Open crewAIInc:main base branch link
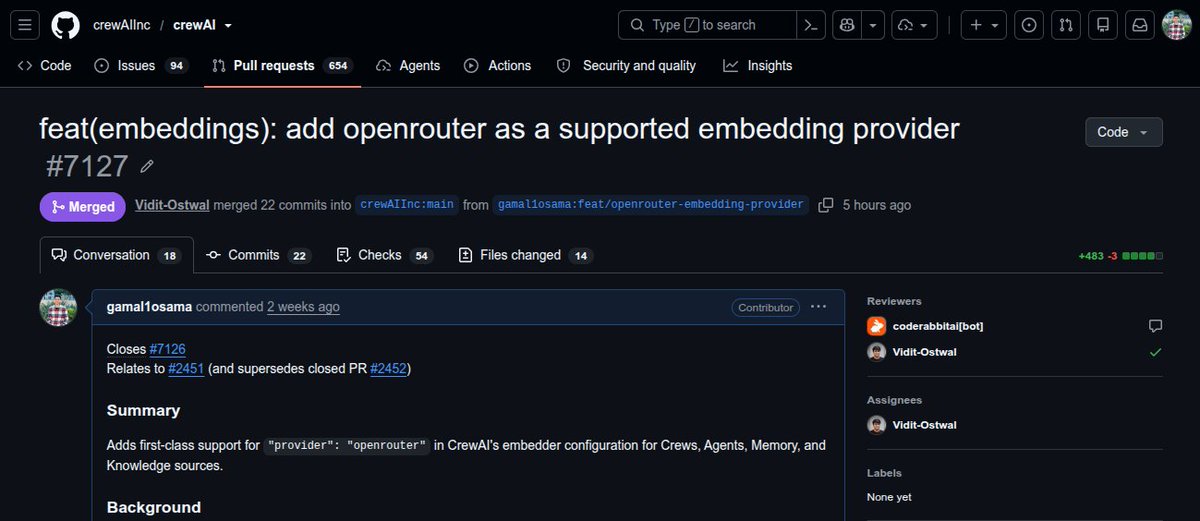The width and height of the screenshot is (1200, 521). click(407, 205)
